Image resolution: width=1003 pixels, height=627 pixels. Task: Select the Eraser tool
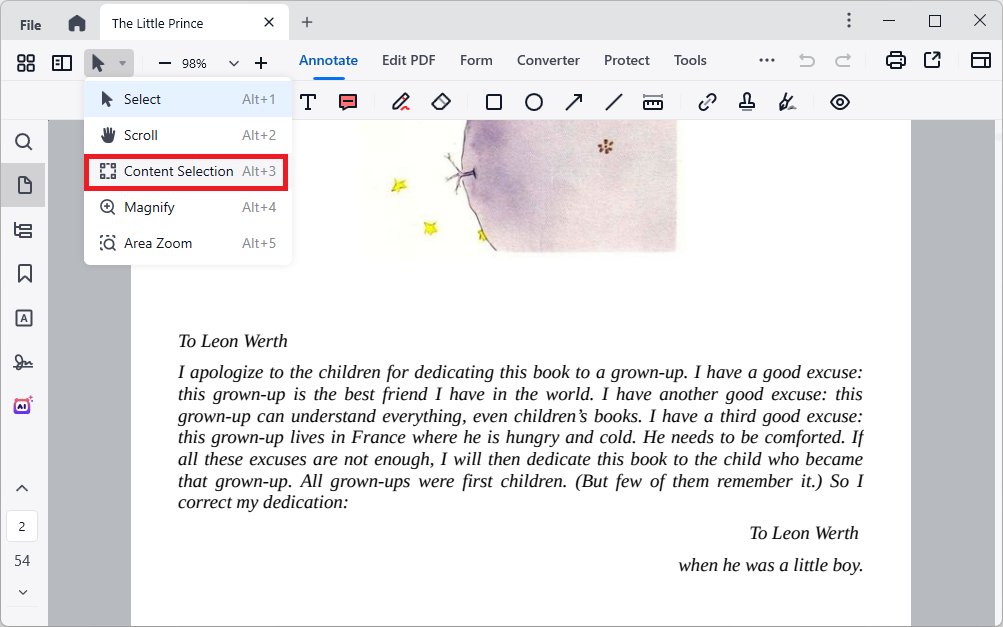point(441,101)
